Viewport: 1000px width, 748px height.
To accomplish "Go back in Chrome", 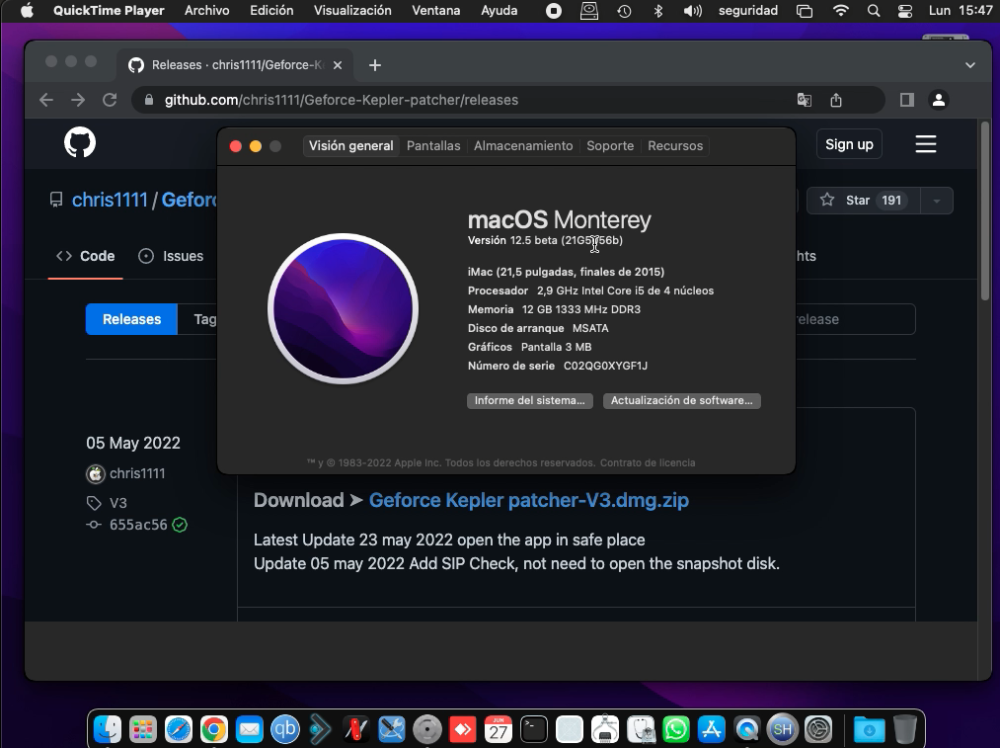I will click(x=47, y=100).
